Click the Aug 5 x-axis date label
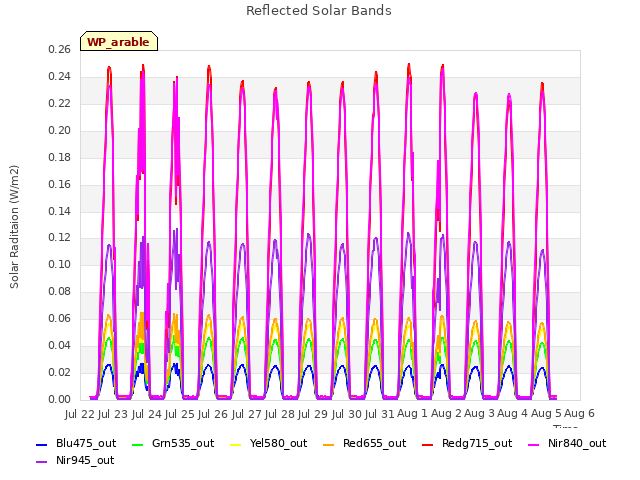 click(x=546, y=413)
